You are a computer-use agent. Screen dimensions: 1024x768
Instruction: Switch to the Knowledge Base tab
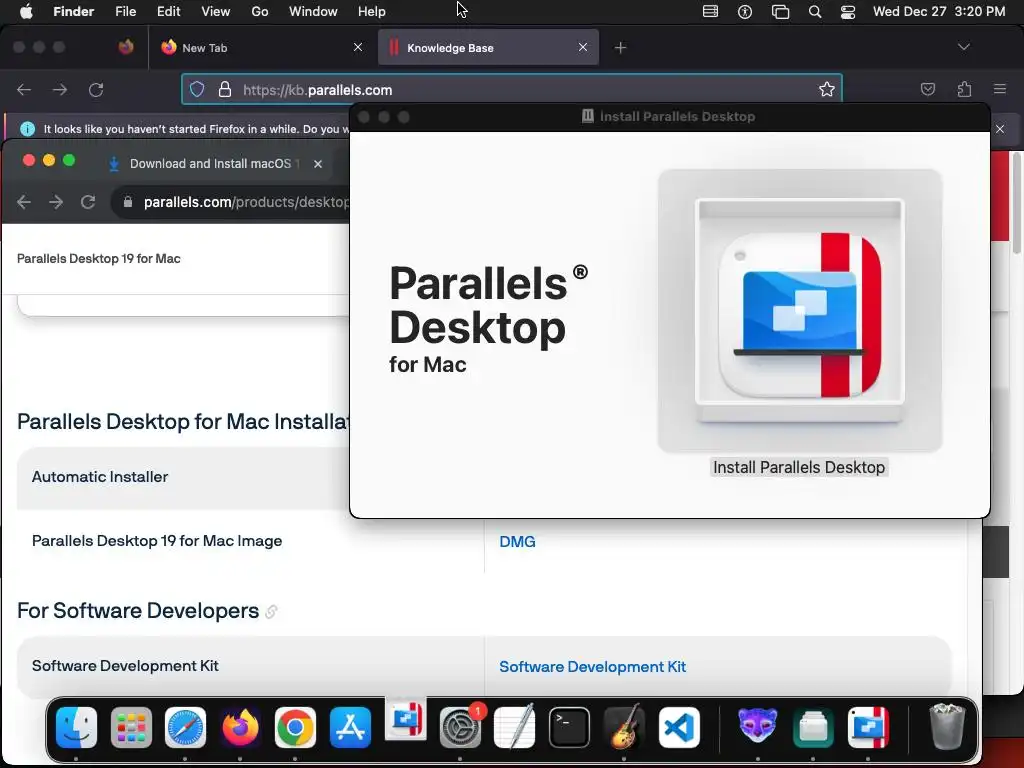point(488,48)
